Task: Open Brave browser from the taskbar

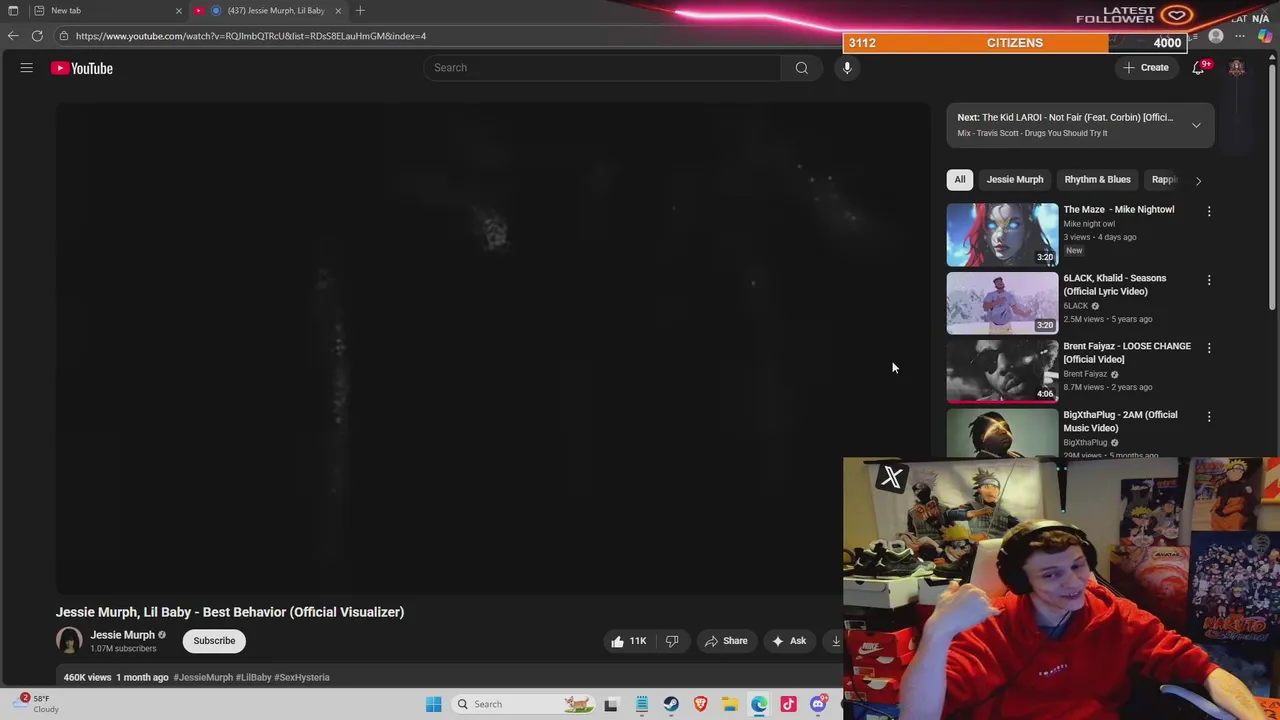Action: point(701,704)
